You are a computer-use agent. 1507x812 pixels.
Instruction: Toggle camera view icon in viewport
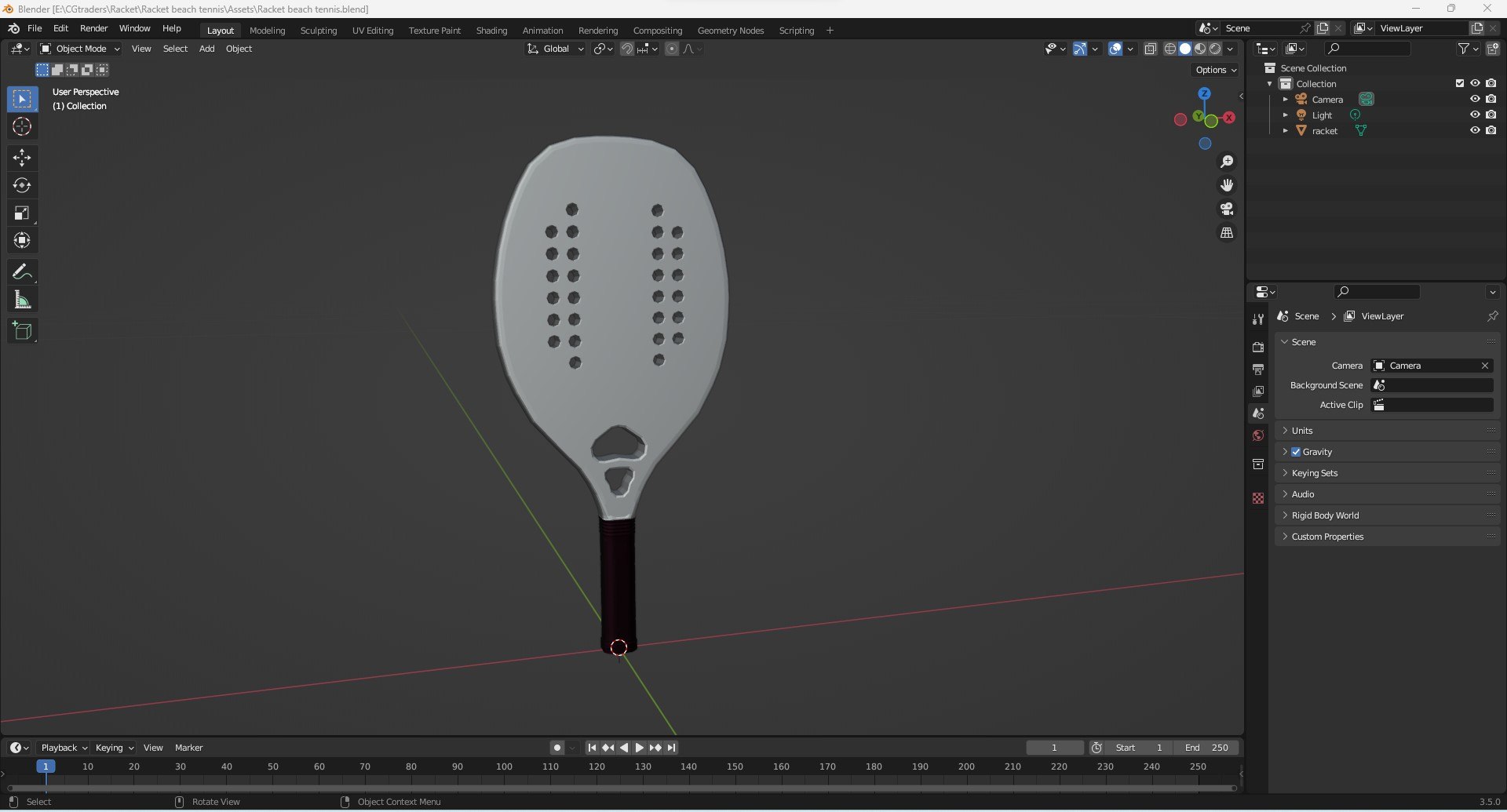click(x=1227, y=209)
